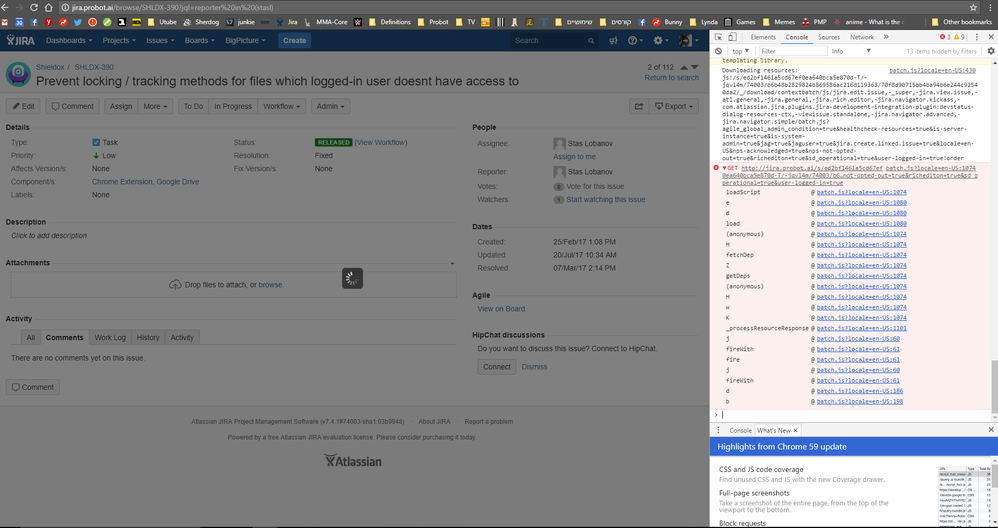Screen dimensions: 998x528
Task: Open the console context 'top' dropdown
Action: [x=740, y=51]
